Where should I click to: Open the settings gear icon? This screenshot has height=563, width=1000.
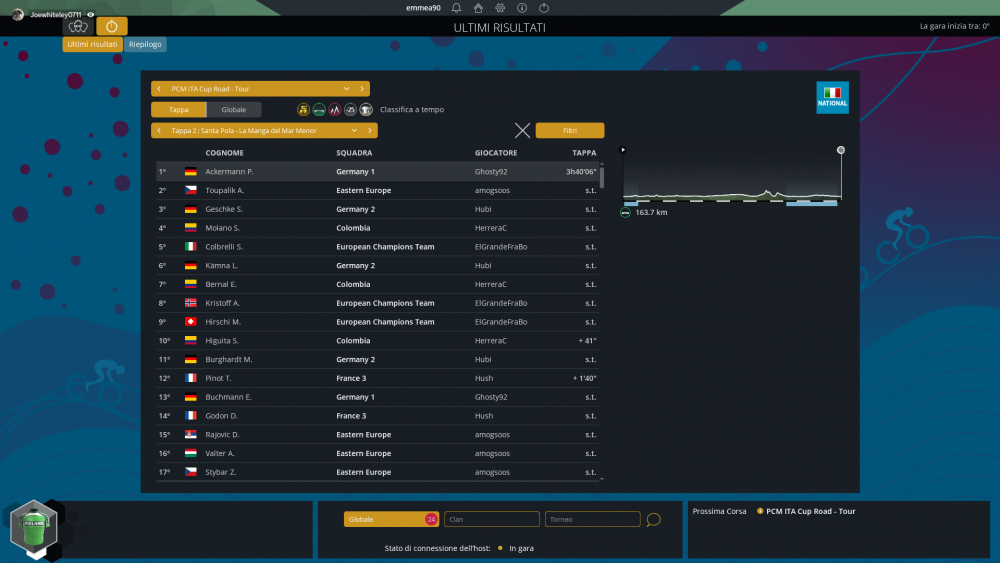[500, 8]
